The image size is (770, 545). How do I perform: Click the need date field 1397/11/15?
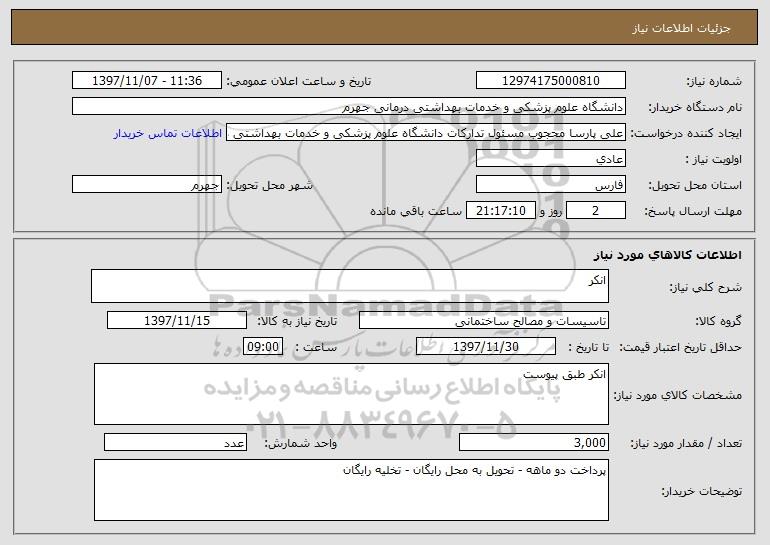[x=177, y=321]
